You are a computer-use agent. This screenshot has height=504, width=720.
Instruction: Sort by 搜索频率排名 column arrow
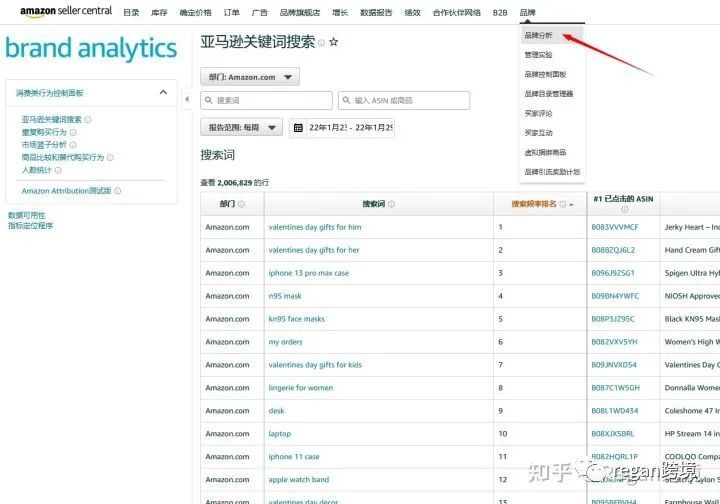coord(571,205)
